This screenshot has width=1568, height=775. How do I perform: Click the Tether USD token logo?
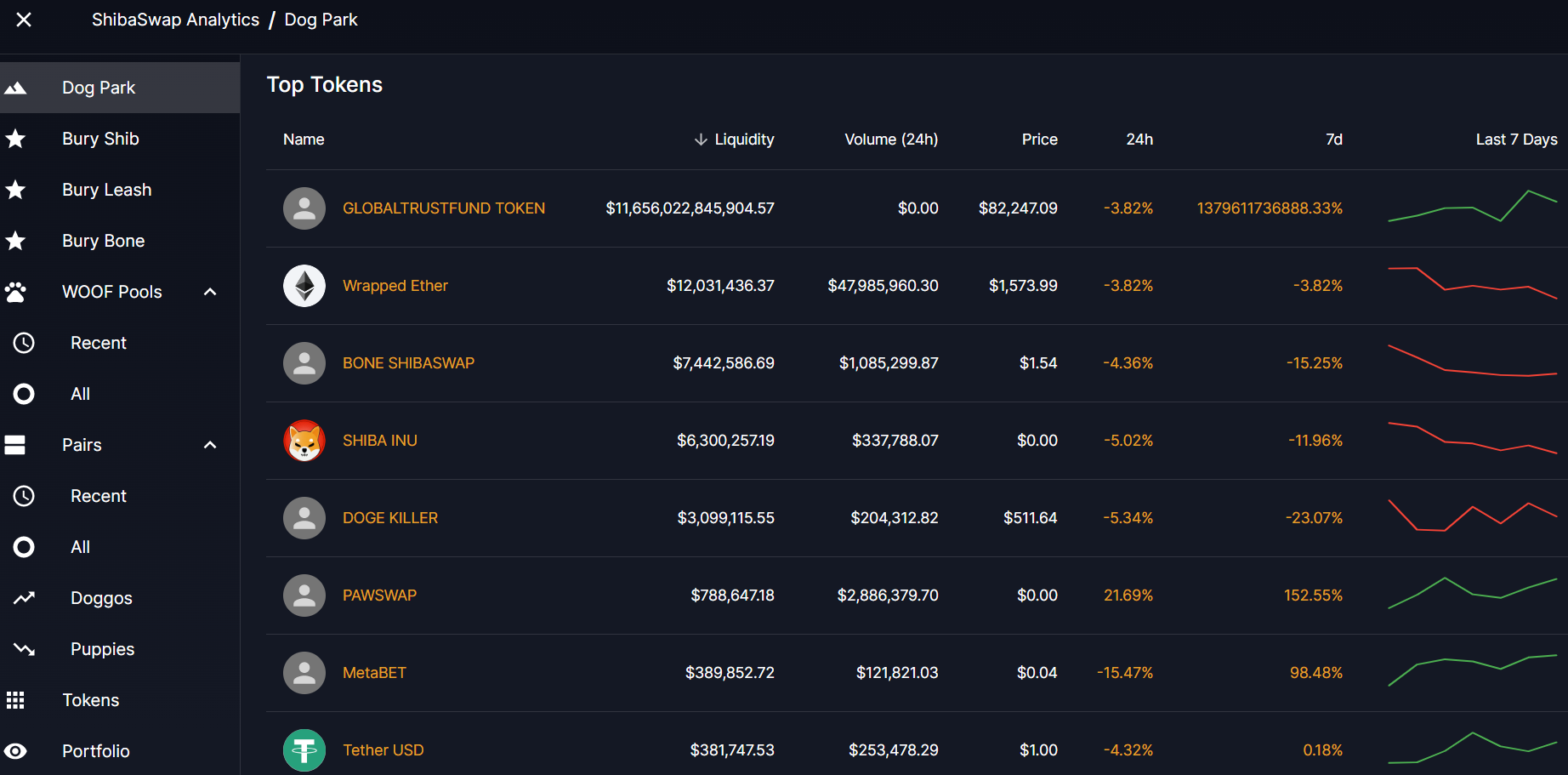click(304, 750)
